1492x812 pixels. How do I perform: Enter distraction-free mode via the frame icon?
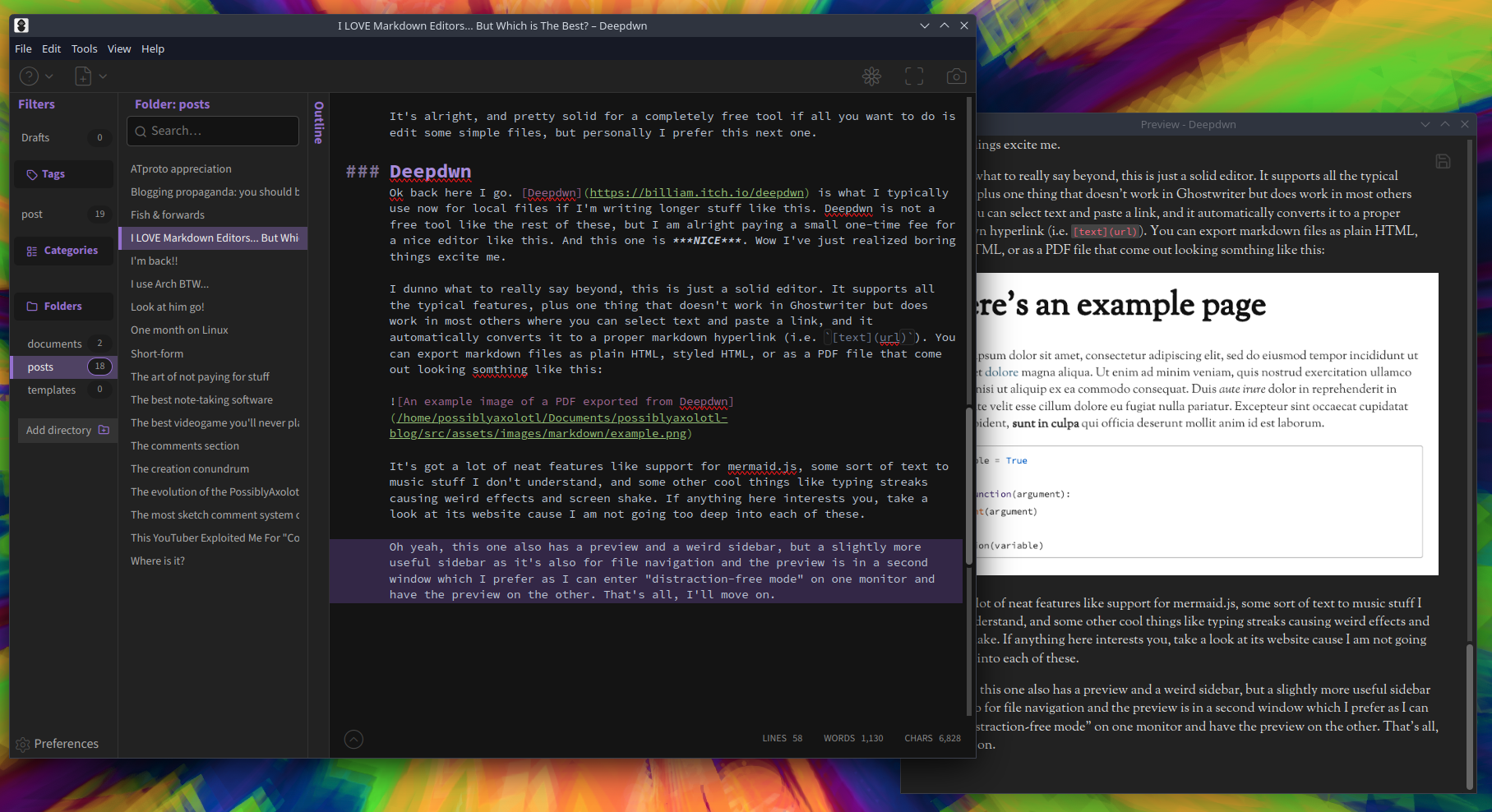pyautogui.click(x=913, y=76)
